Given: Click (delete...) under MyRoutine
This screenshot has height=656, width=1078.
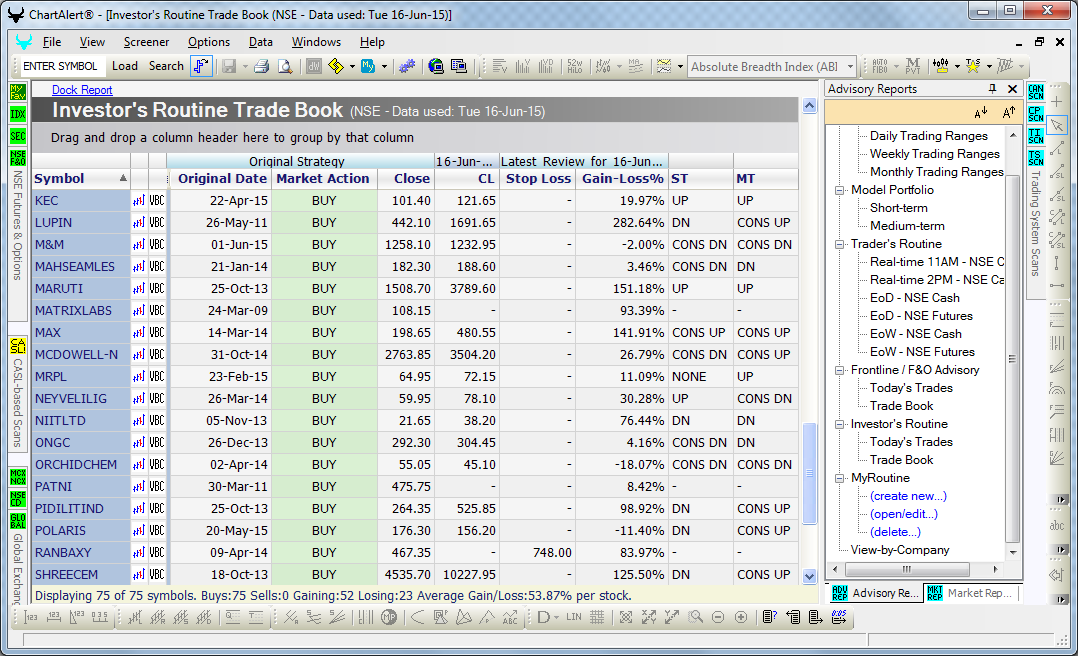Looking at the screenshot, I should click(x=895, y=532).
